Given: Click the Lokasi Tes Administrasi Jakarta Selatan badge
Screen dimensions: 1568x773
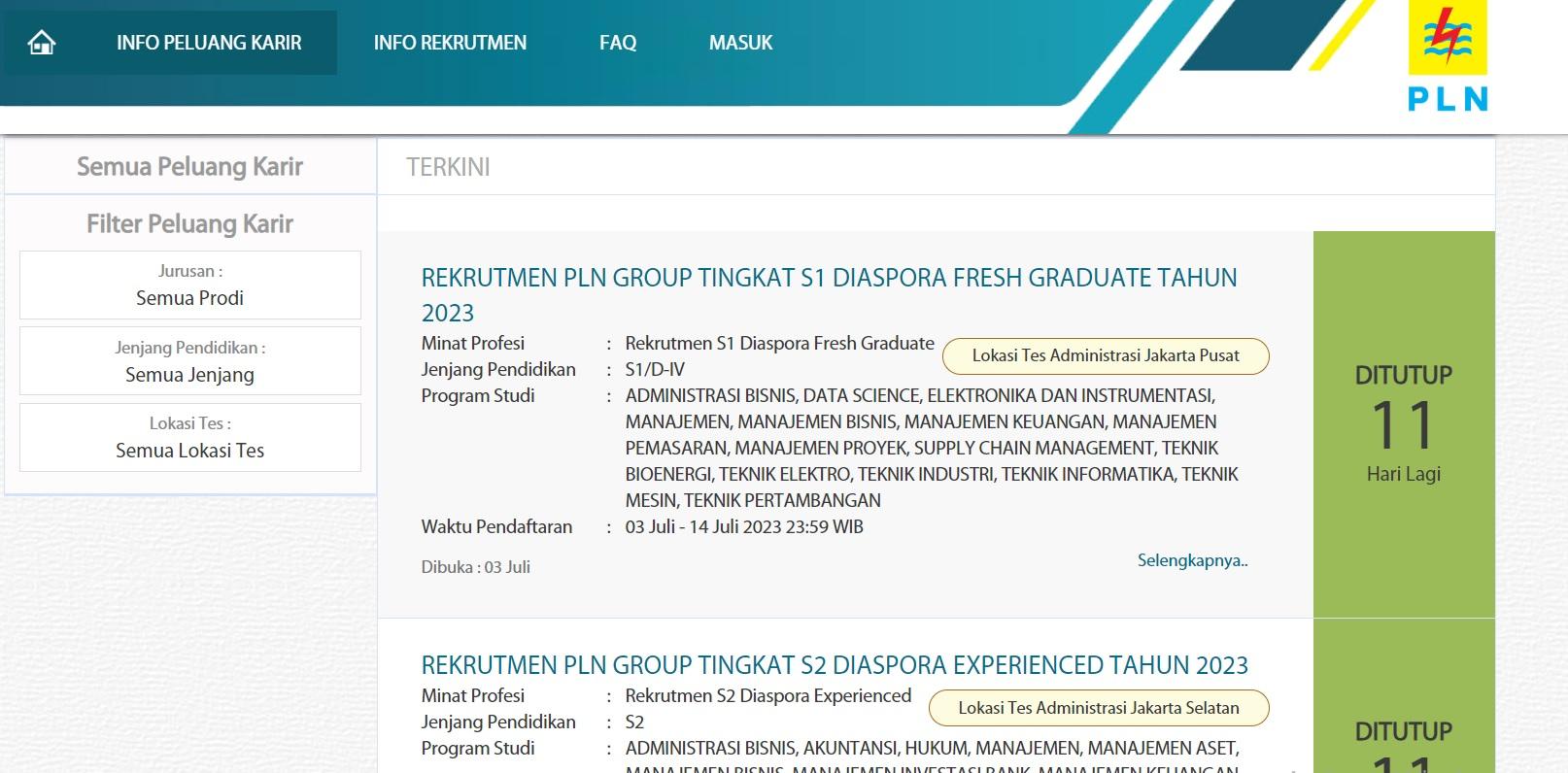Looking at the screenshot, I should point(1099,708).
